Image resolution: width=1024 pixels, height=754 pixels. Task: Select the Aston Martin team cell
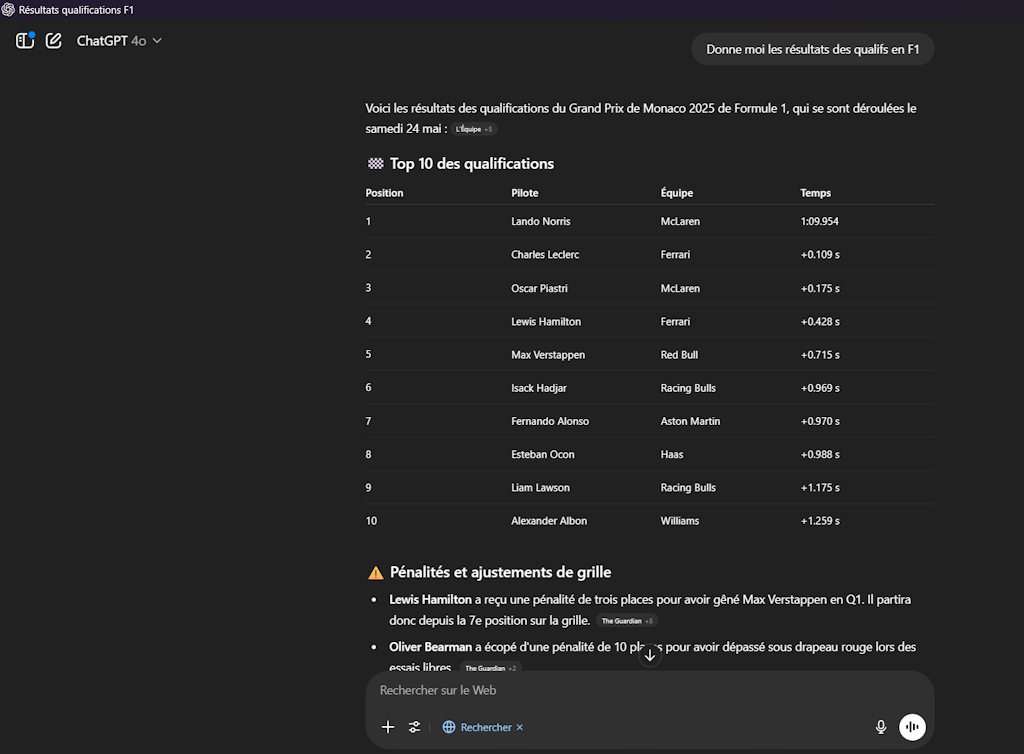click(x=690, y=421)
